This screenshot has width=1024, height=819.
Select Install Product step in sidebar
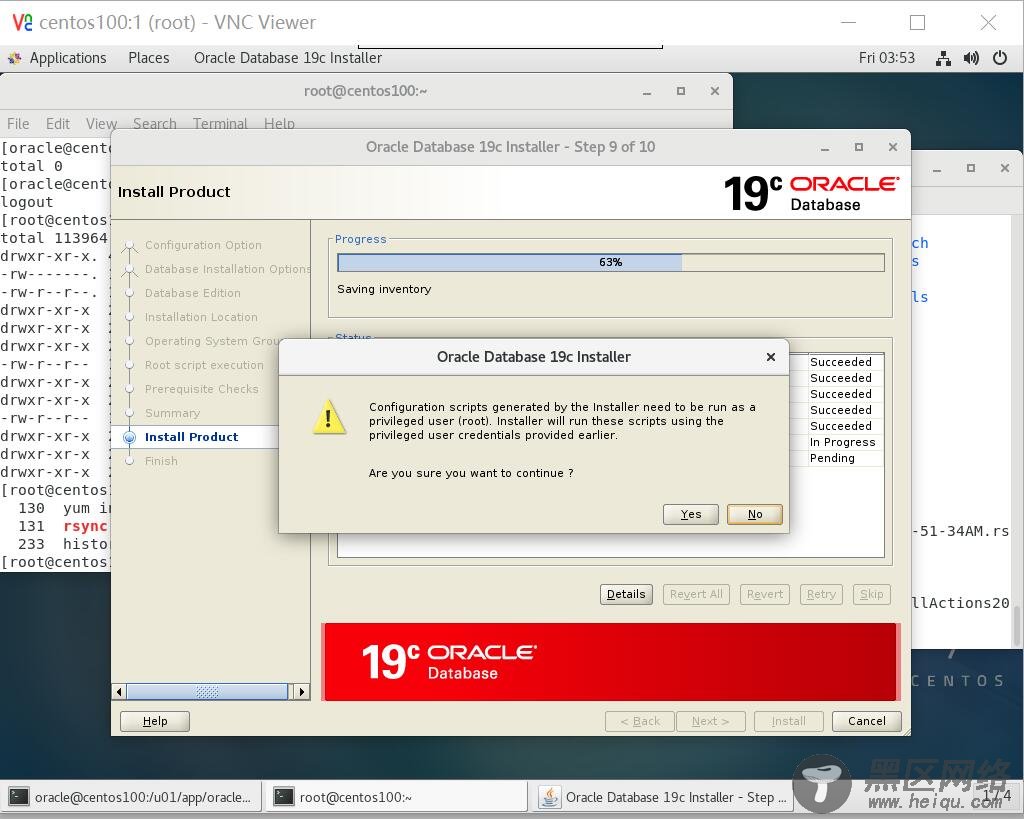pos(191,437)
